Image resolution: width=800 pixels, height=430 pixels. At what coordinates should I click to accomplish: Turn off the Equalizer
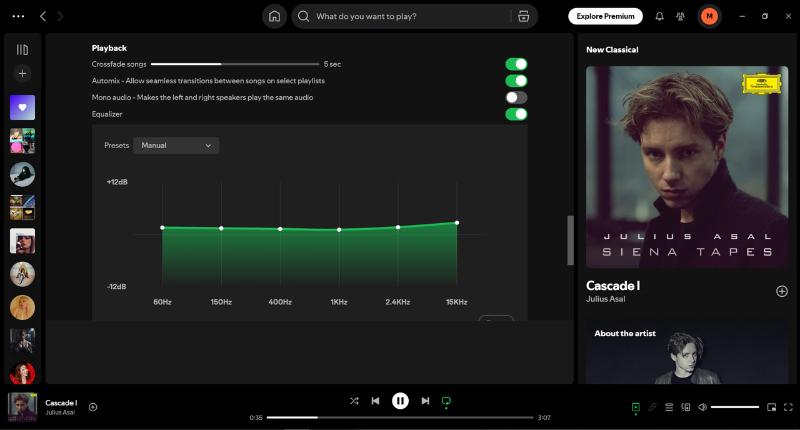coord(516,114)
